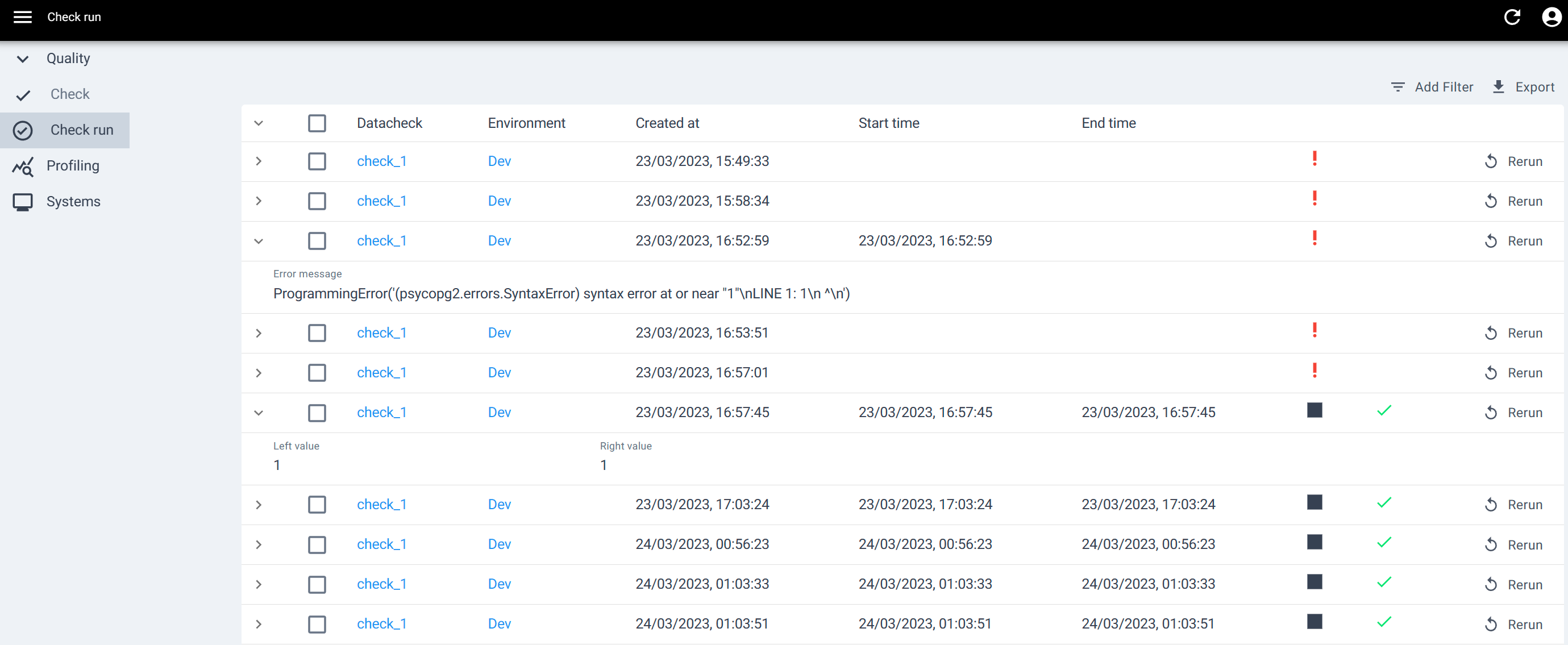Click red error icon for 15:49:33 run
Image resolution: width=1568 pixels, height=645 pixels.
coord(1314,159)
